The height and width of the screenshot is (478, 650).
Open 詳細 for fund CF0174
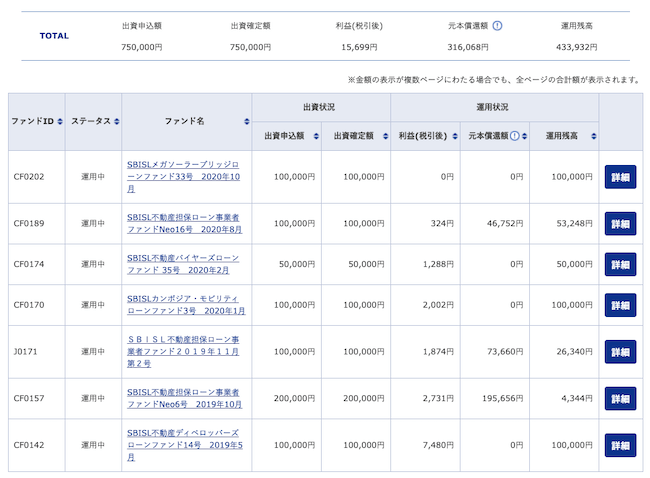(620, 264)
